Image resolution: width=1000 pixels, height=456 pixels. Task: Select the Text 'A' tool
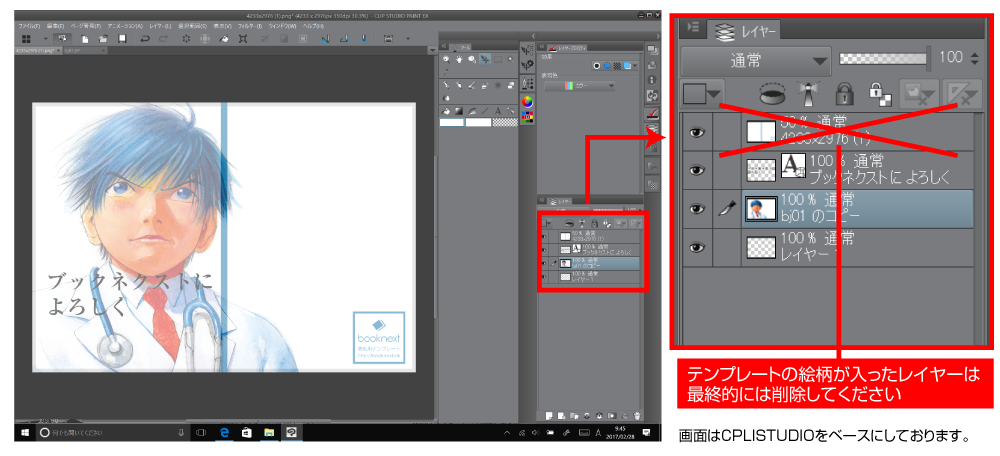point(497,111)
